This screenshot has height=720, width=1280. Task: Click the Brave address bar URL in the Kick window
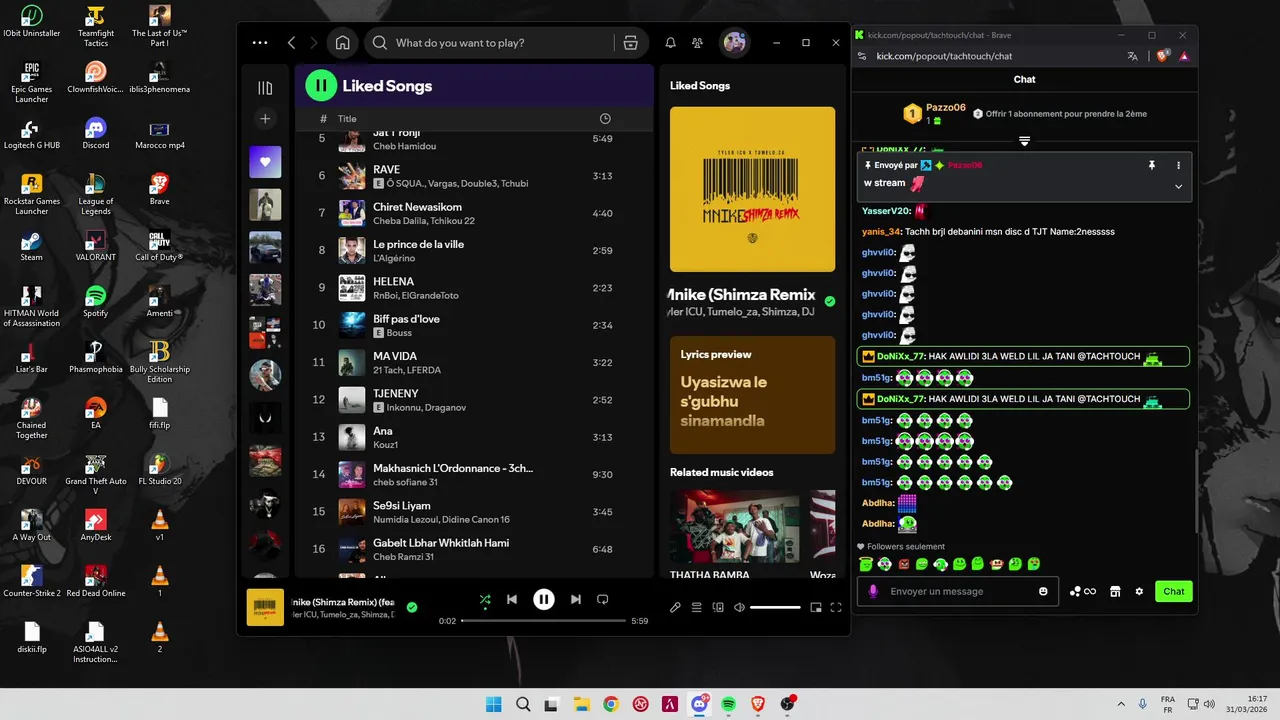(x=944, y=56)
